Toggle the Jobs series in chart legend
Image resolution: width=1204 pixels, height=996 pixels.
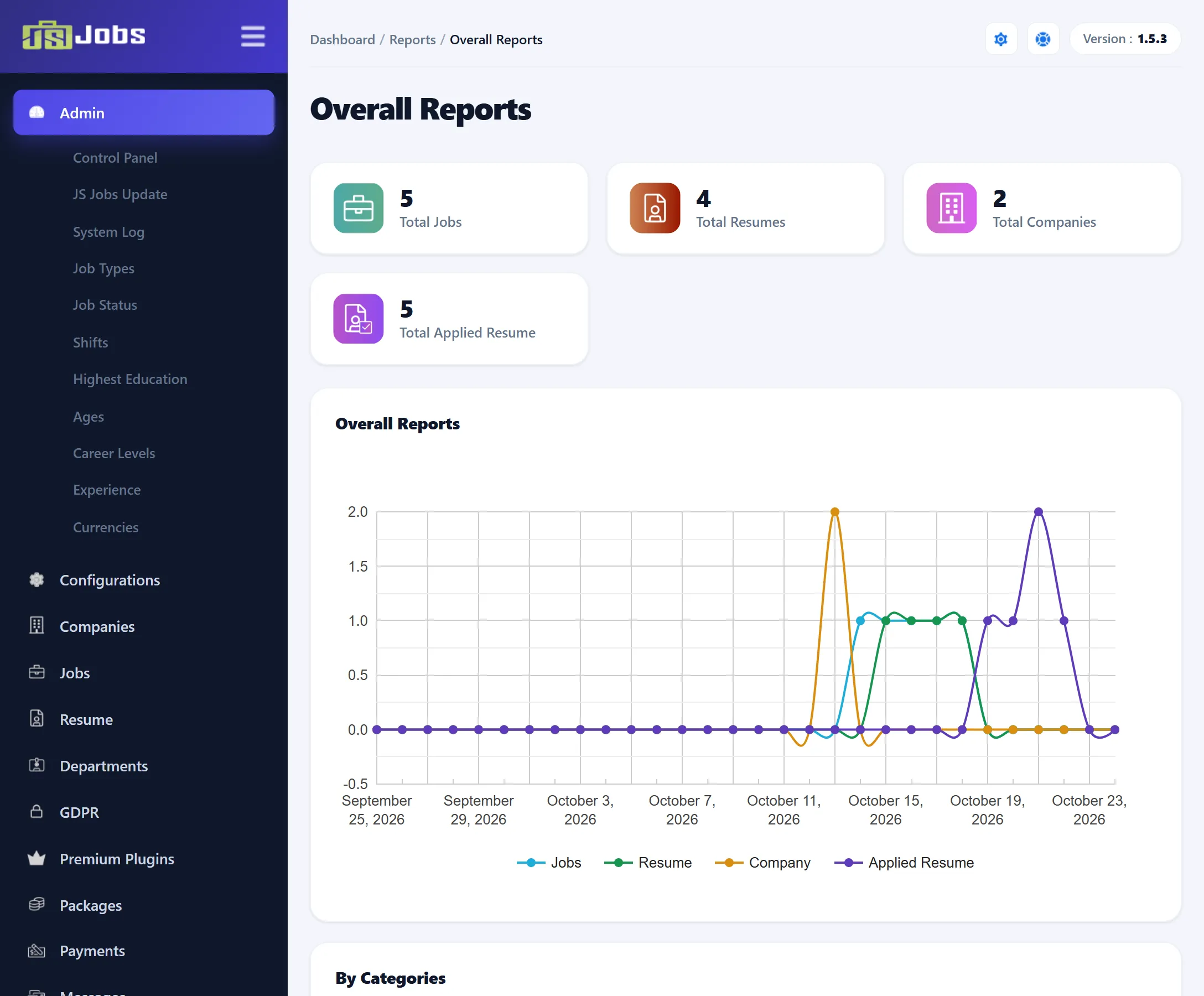[x=549, y=863]
